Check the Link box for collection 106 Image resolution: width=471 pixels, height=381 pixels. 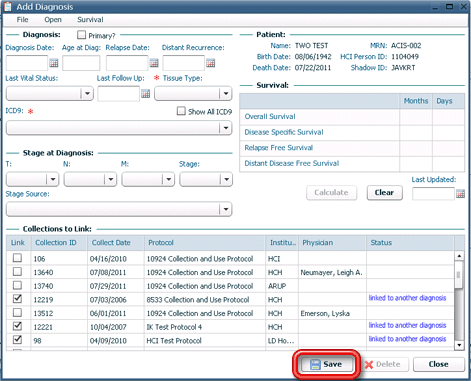[17, 258]
